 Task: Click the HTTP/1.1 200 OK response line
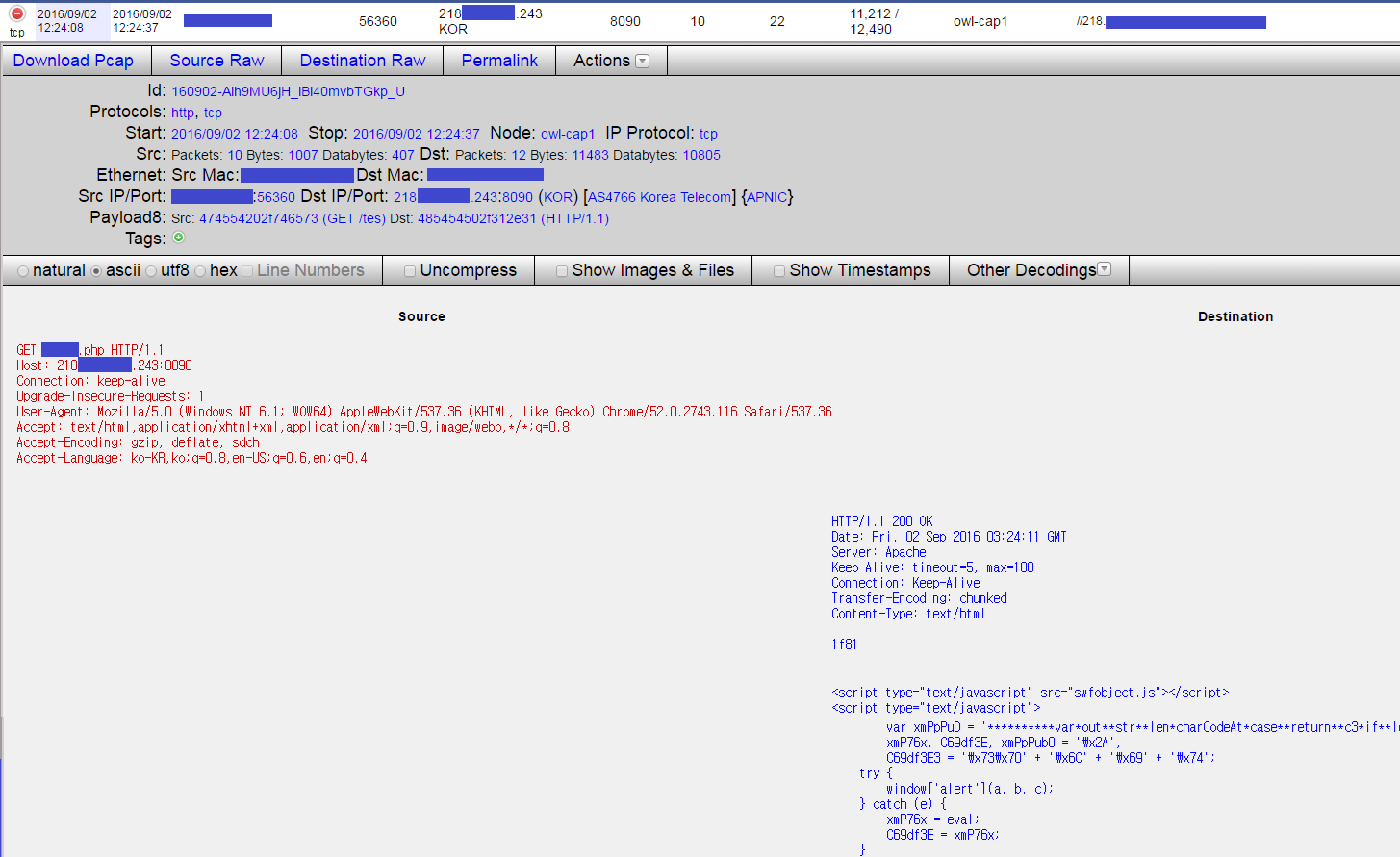(x=882, y=521)
